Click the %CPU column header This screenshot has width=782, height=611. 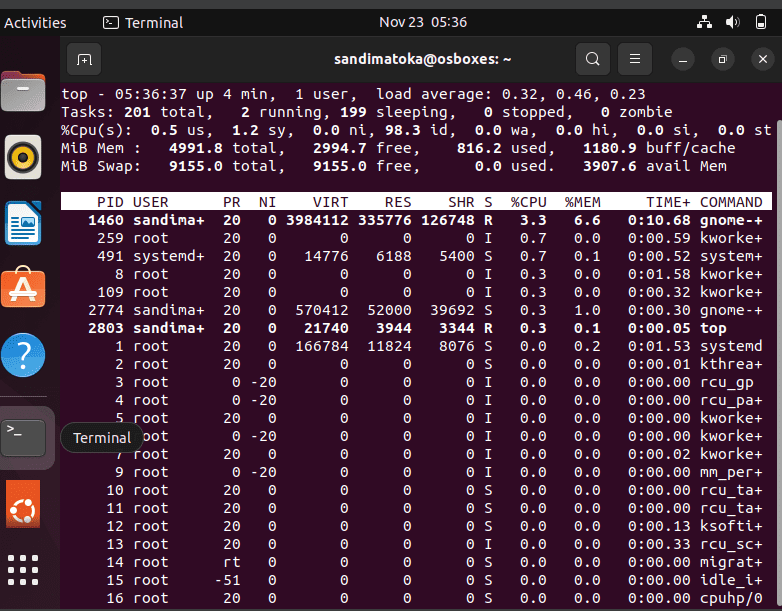point(529,202)
